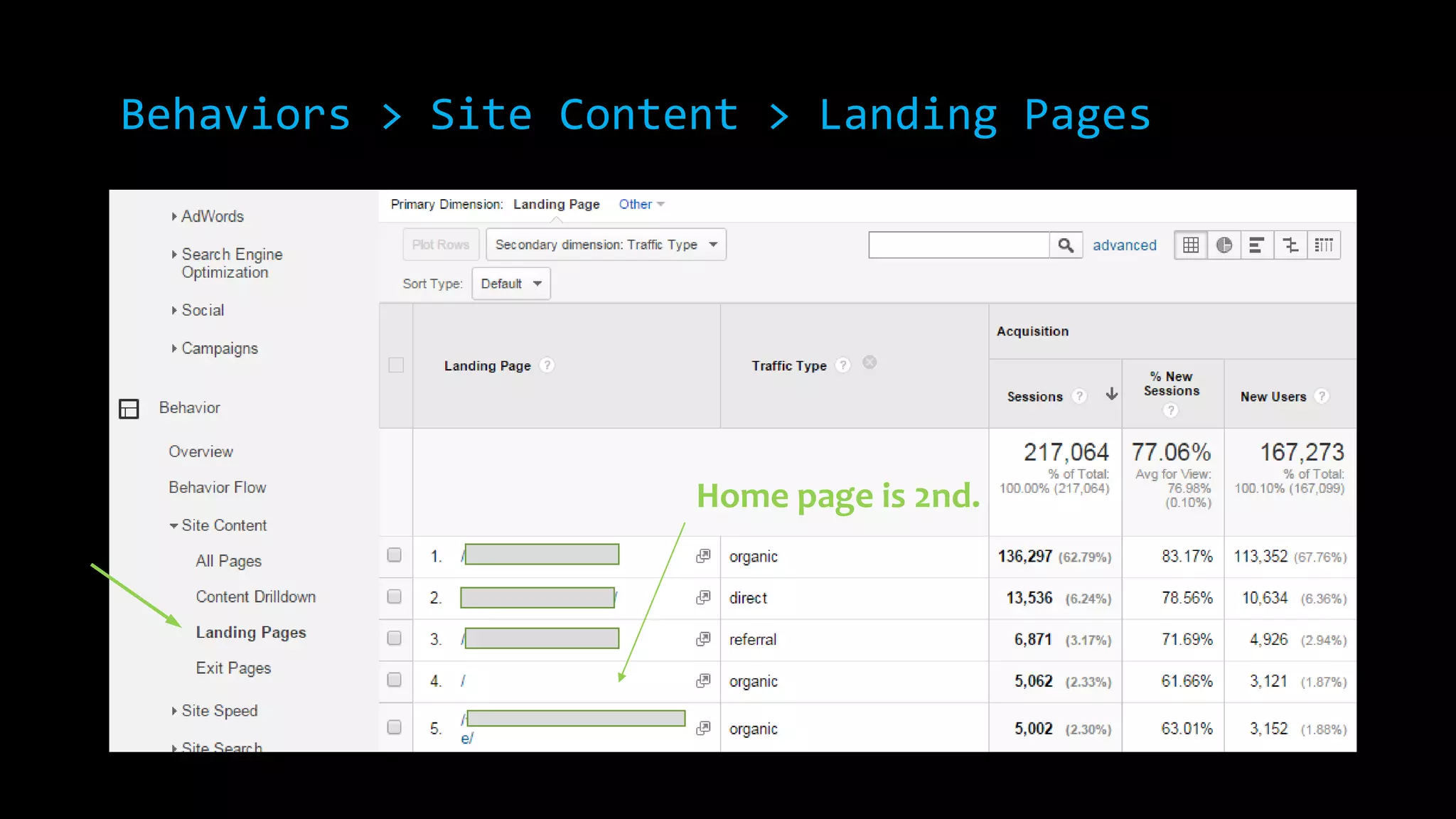The width and height of the screenshot is (1456, 819).
Task: Sort by the Sessions column header
Action: tap(1035, 397)
